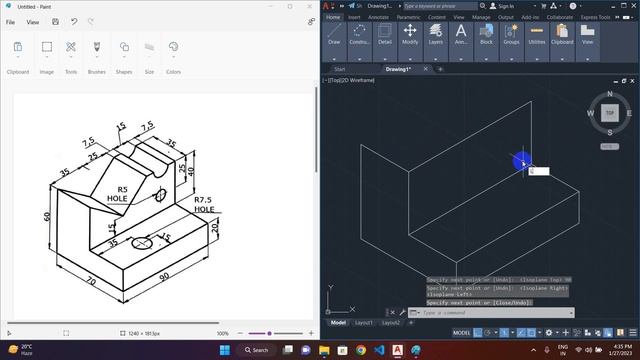Viewport: 640px width, 360px height.
Task: Open the Layers panel in AutoCAD ribbon
Action: tap(436, 35)
